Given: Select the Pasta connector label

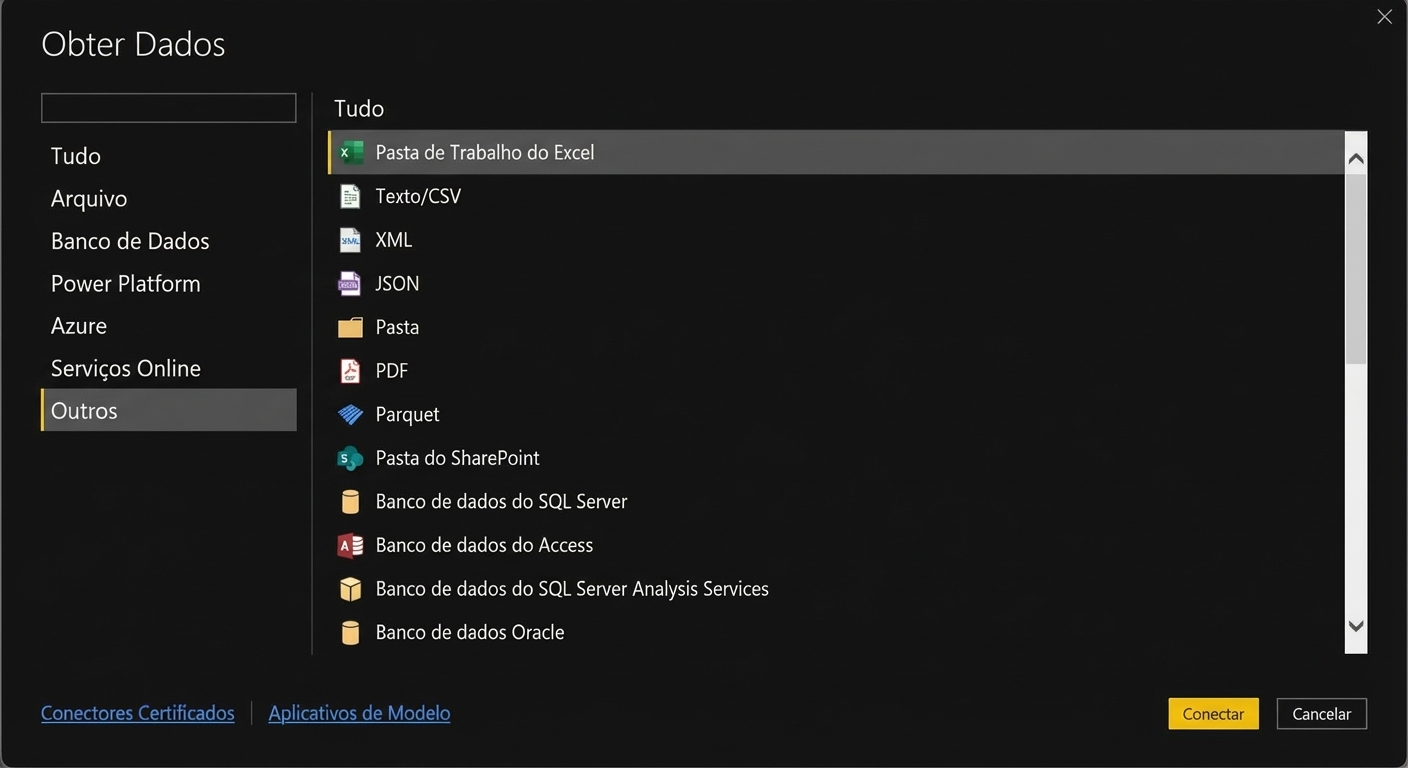Looking at the screenshot, I should click(397, 327).
